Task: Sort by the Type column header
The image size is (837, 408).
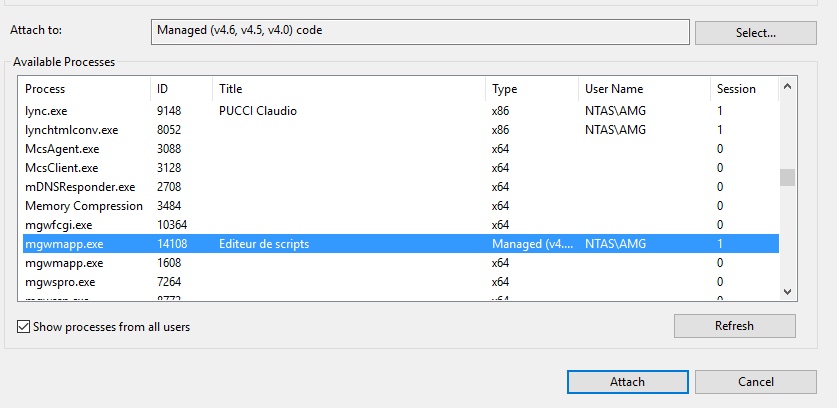Action: click(531, 89)
